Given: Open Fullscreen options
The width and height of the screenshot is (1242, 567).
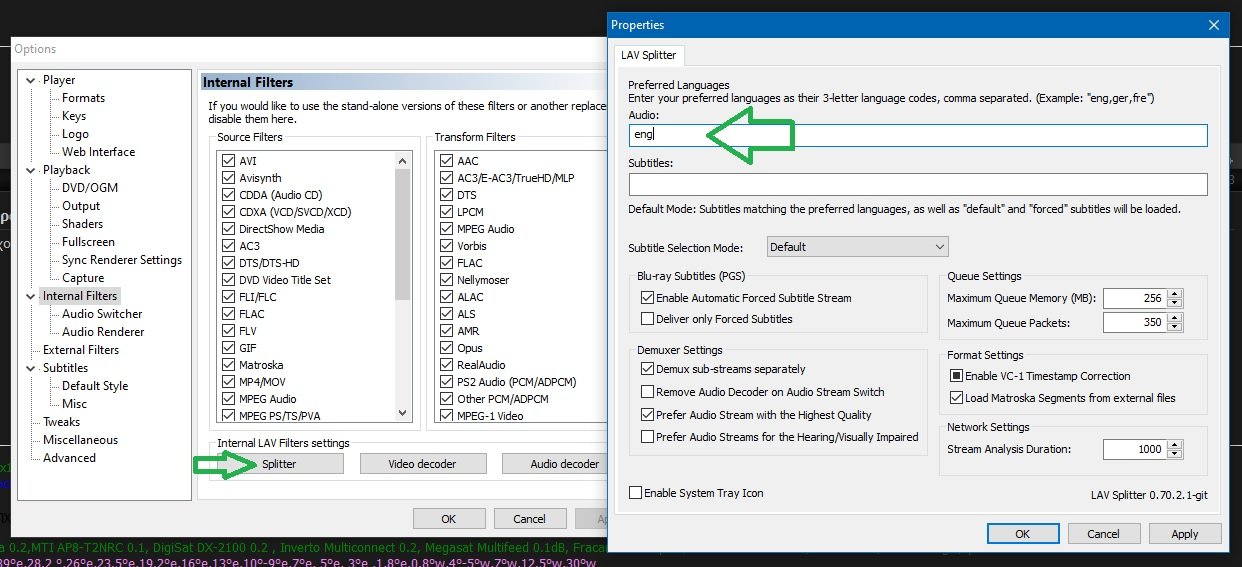Looking at the screenshot, I should point(88,242).
